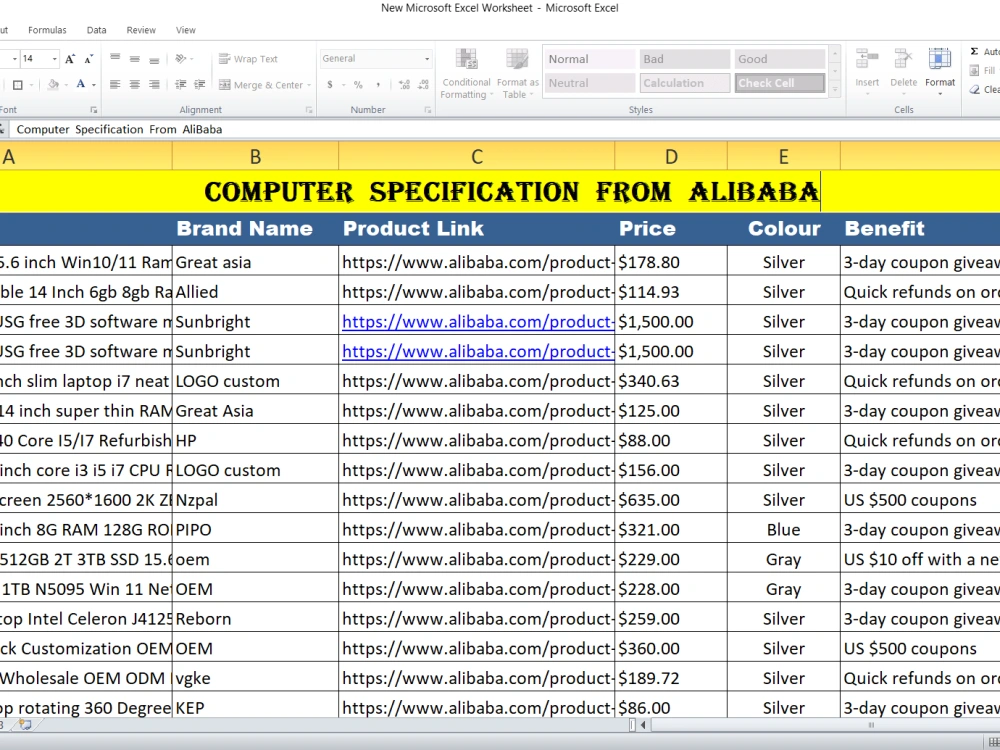Screen dimensions: 1000x750
Task: Click the AutoSum sigma icon
Action: tap(974, 51)
